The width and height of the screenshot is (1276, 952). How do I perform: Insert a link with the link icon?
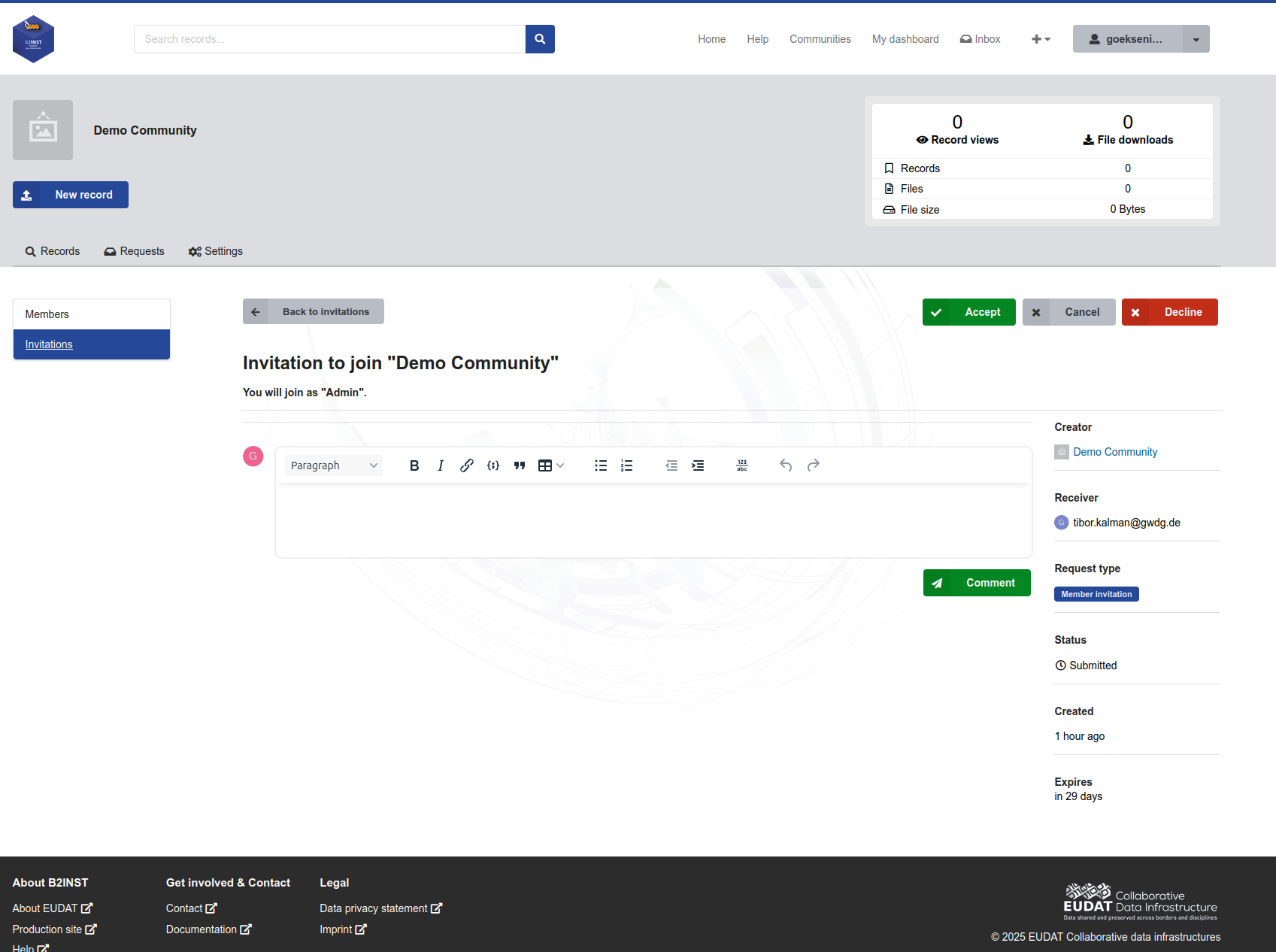pos(467,465)
